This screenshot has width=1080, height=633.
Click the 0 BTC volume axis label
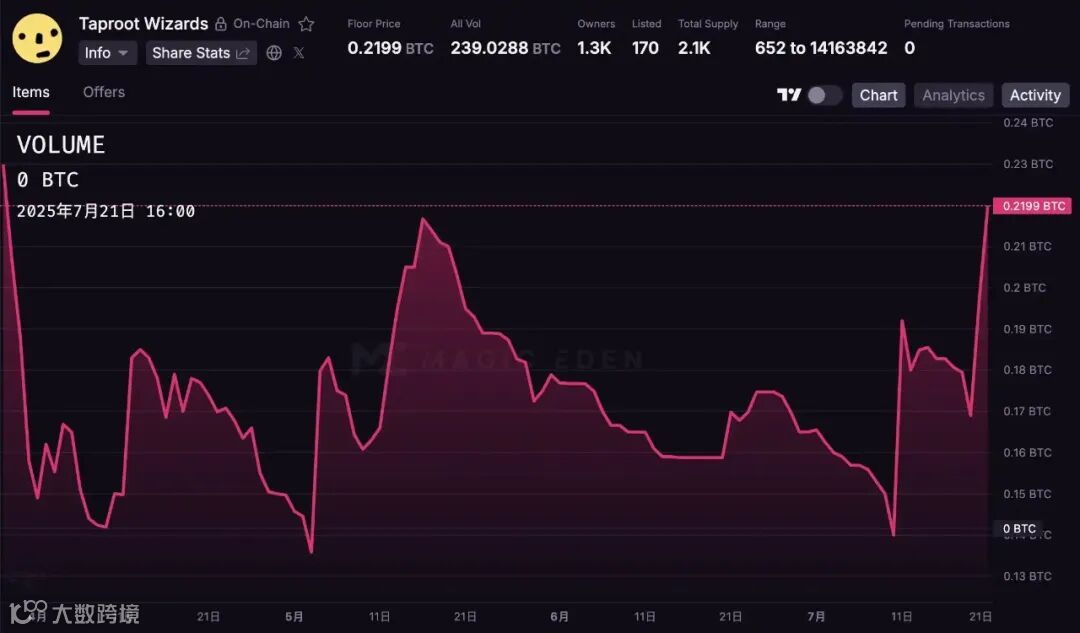(x=1019, y=529)
